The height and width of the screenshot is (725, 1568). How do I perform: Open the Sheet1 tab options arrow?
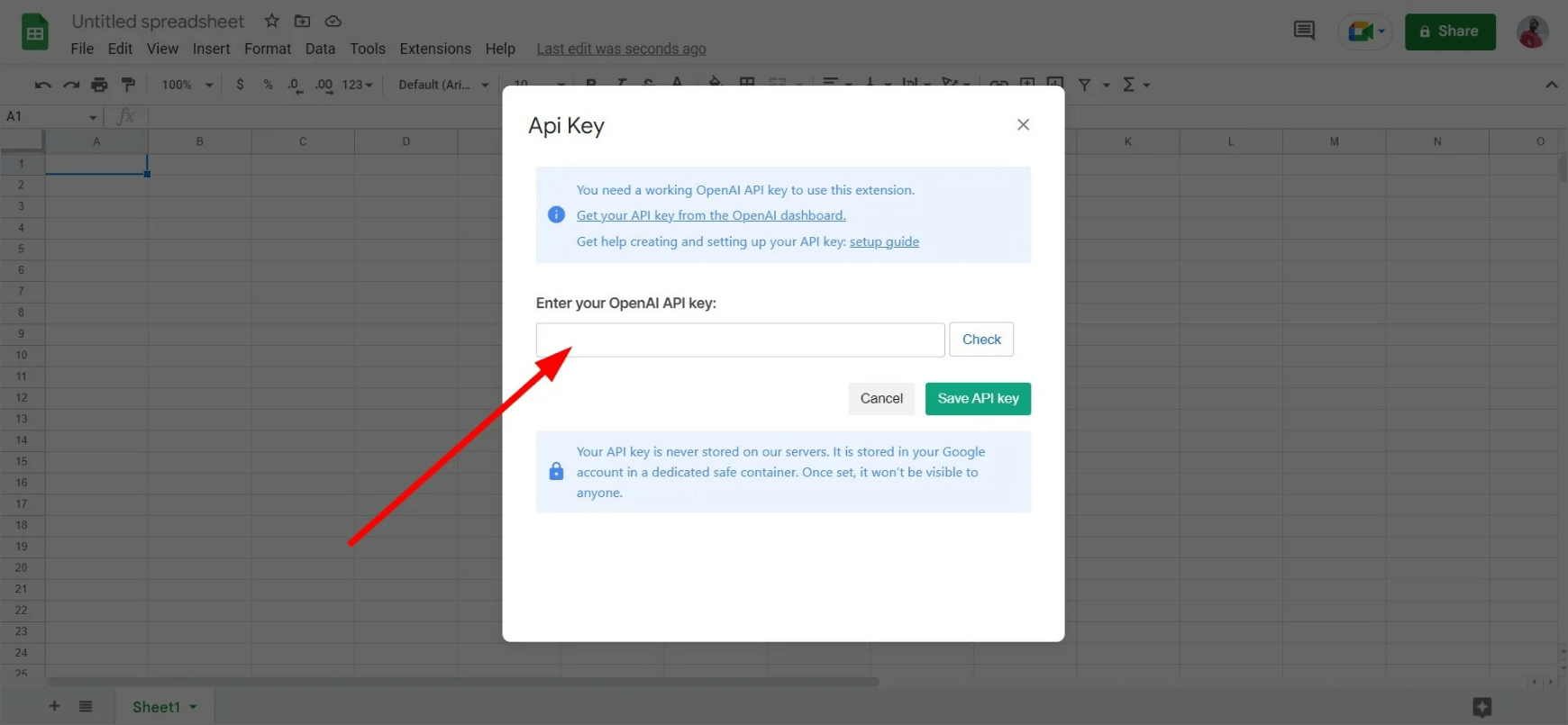coord(193,707)
